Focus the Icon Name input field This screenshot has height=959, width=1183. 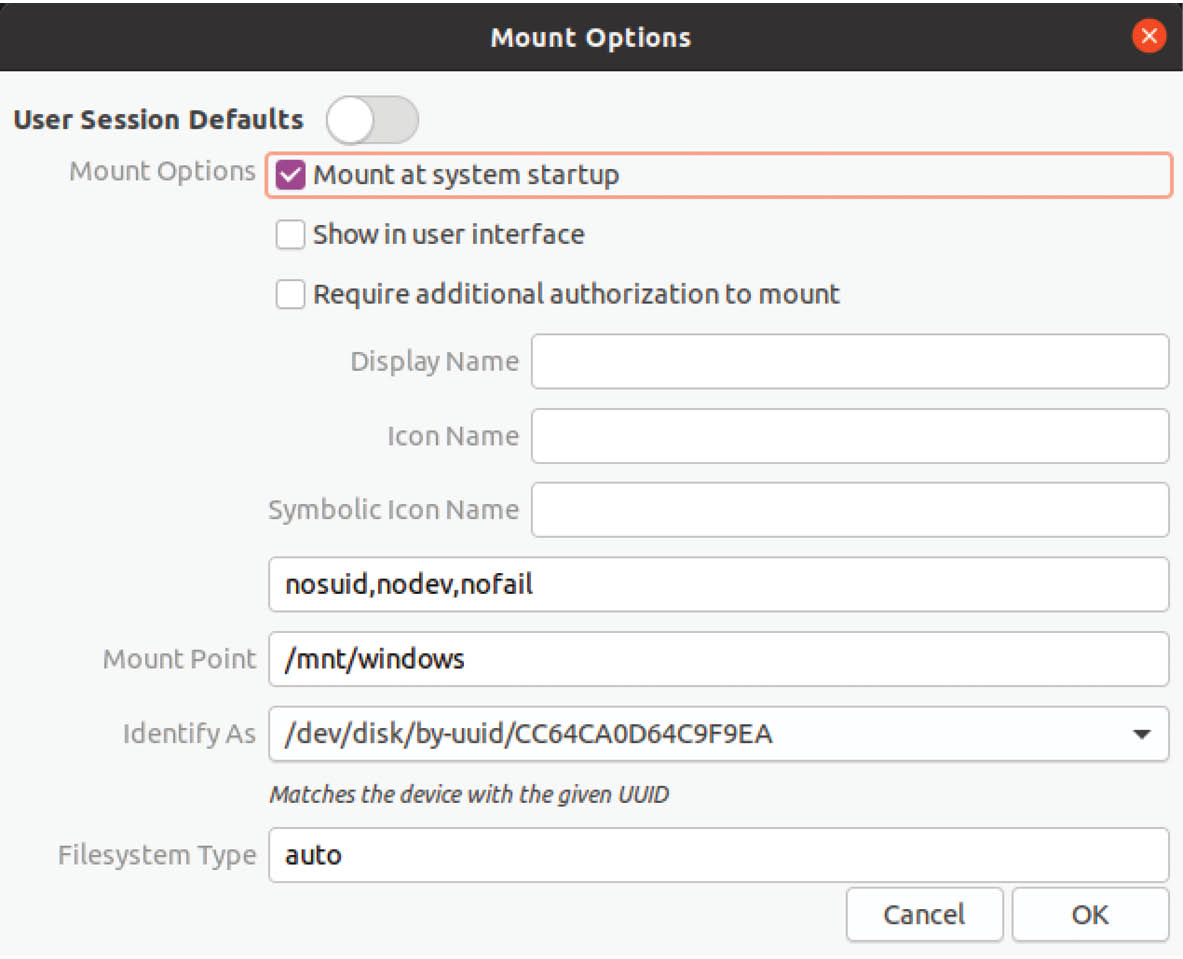(849, 436)
